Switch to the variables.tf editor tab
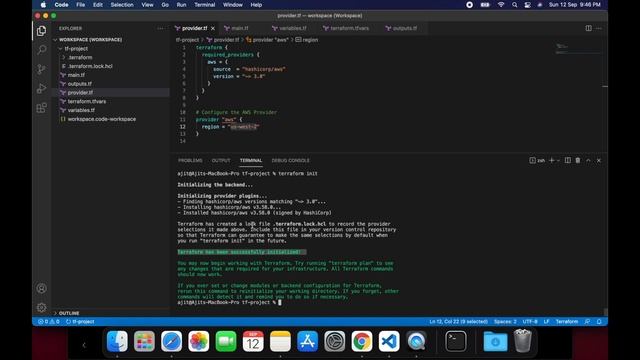Image resolution: width=640 pixels, height=360 pixels. coord(292,28)
